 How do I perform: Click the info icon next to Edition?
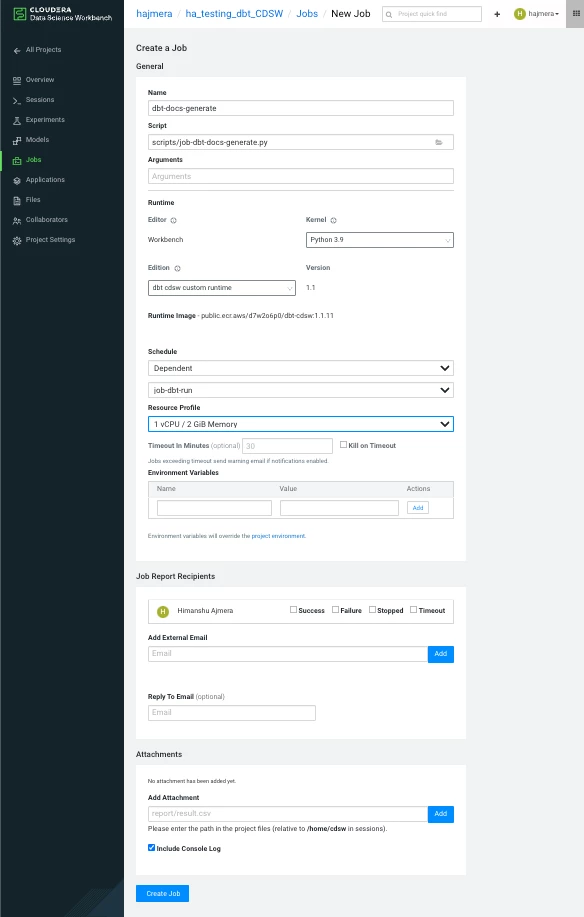click(178, 268)
